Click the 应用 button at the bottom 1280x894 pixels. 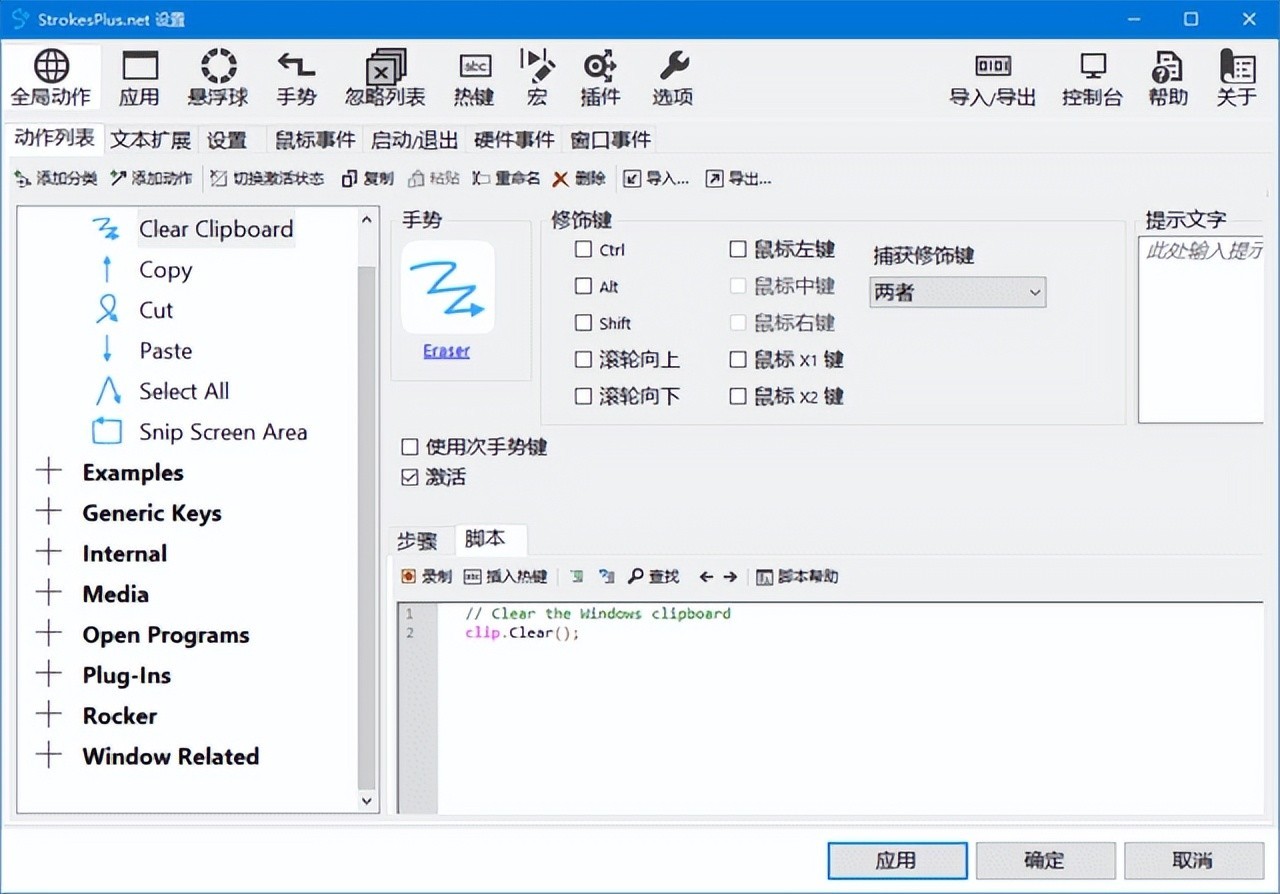point(897,860)
